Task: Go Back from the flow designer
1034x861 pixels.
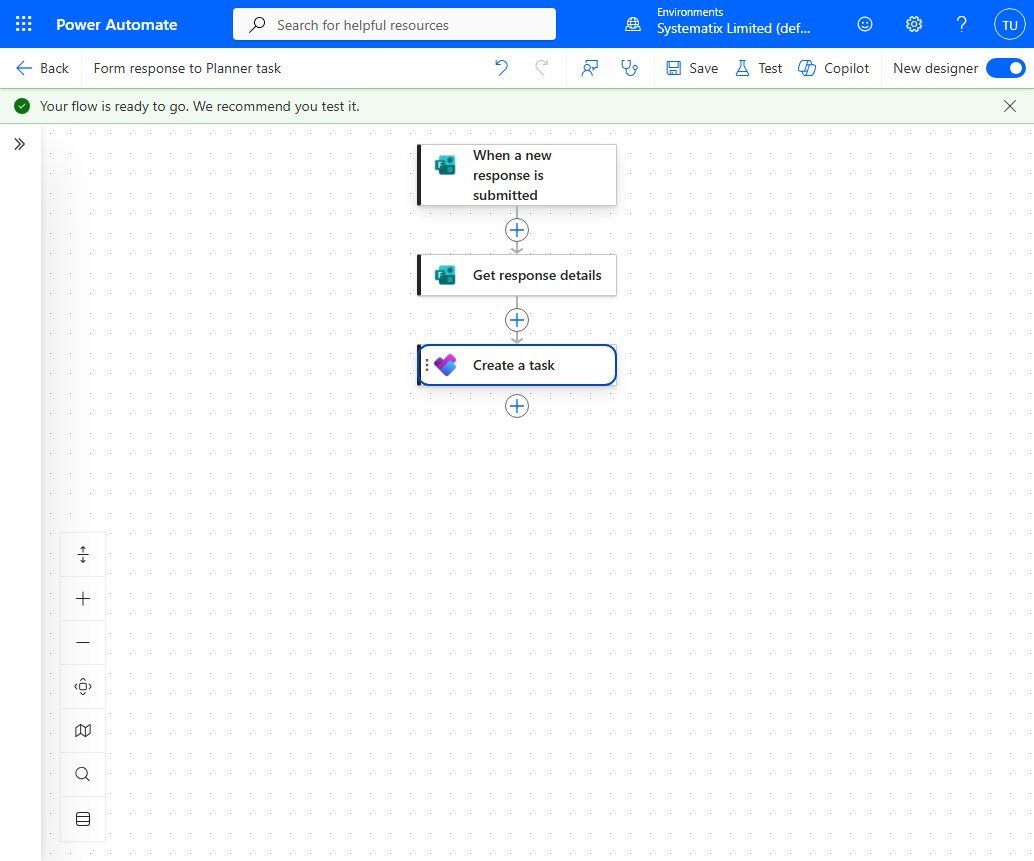Action: [x=42, y=68]
